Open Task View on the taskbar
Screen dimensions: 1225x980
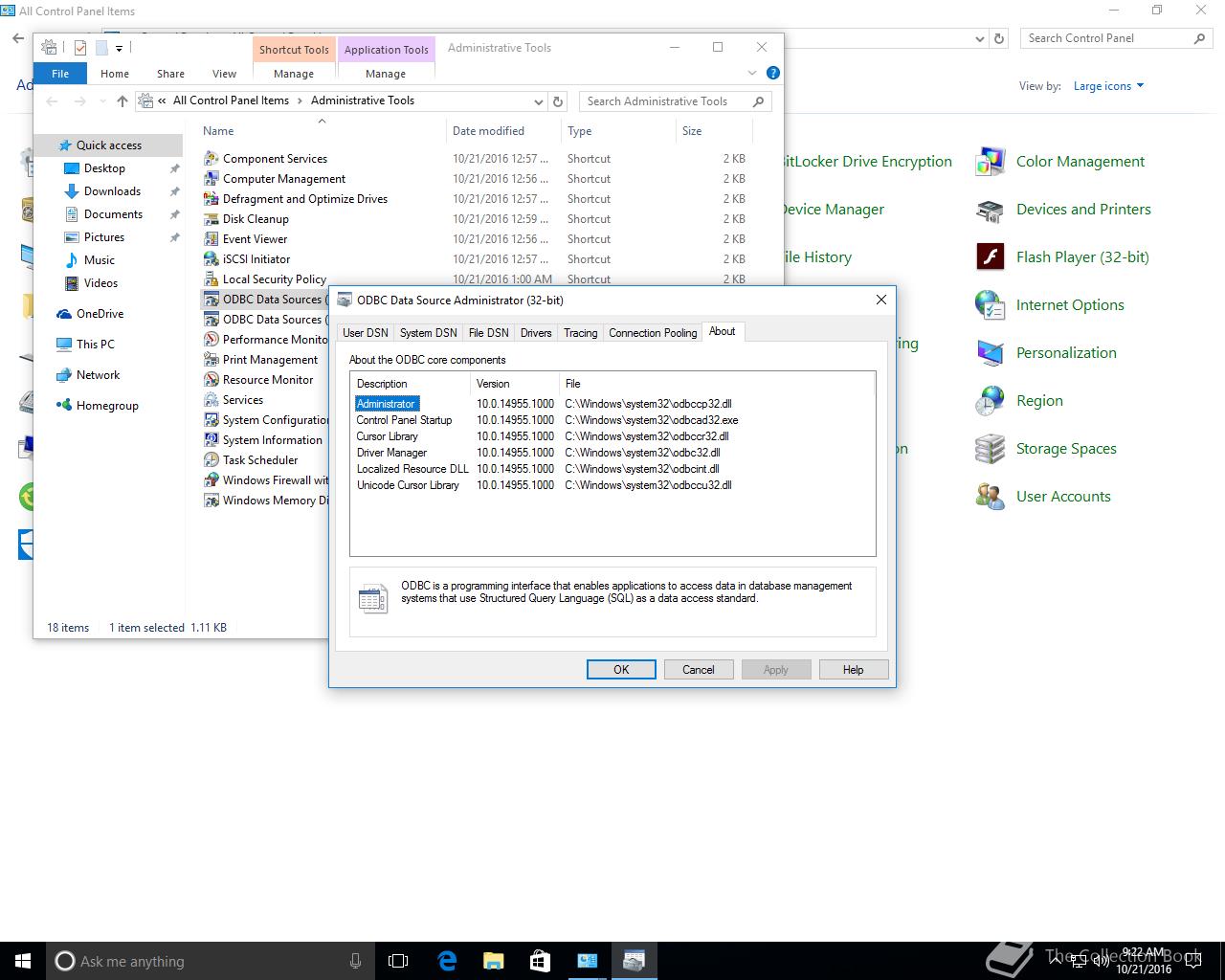[398, 961]
